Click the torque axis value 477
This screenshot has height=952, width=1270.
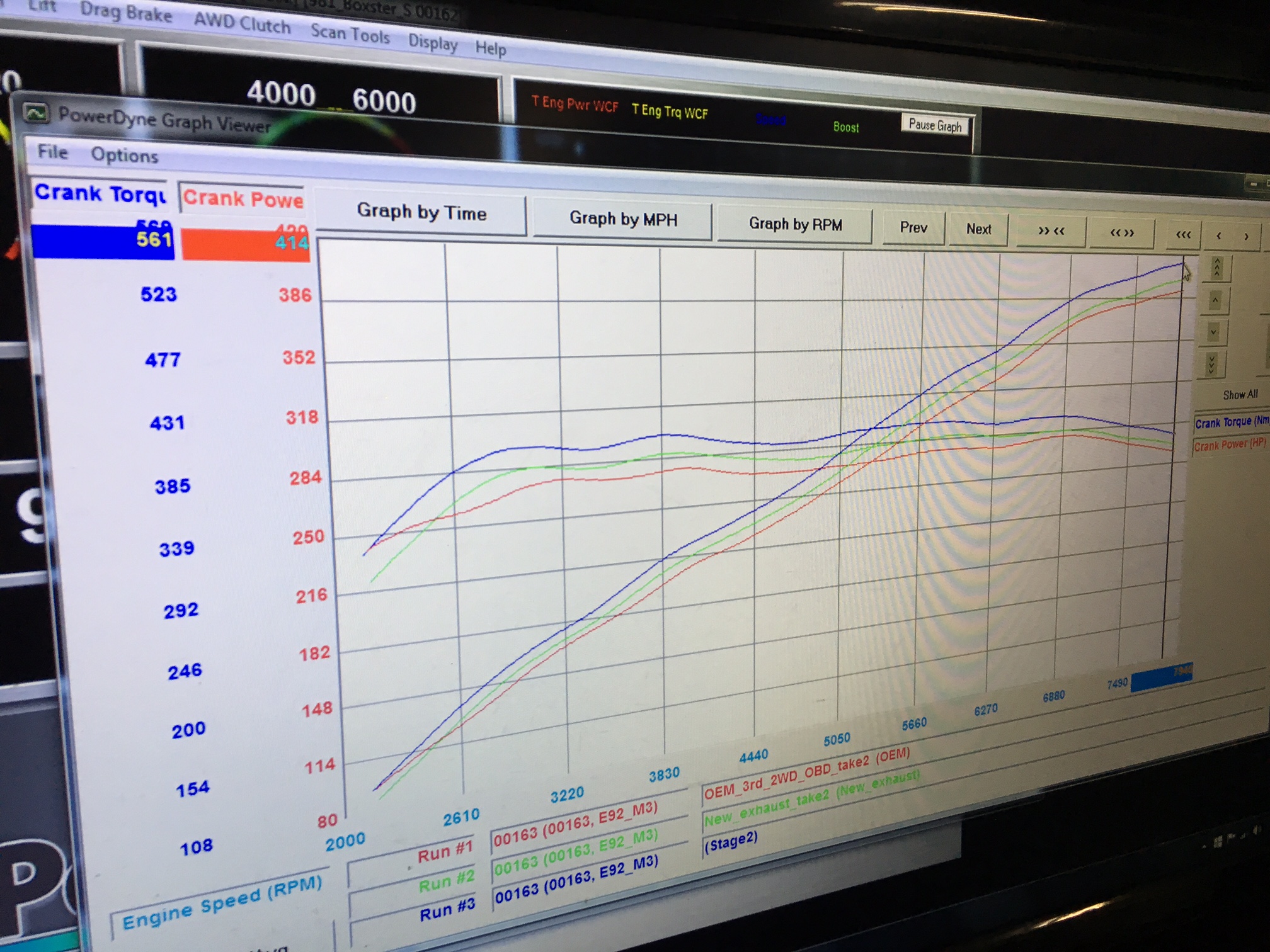[x=163, y=360]
